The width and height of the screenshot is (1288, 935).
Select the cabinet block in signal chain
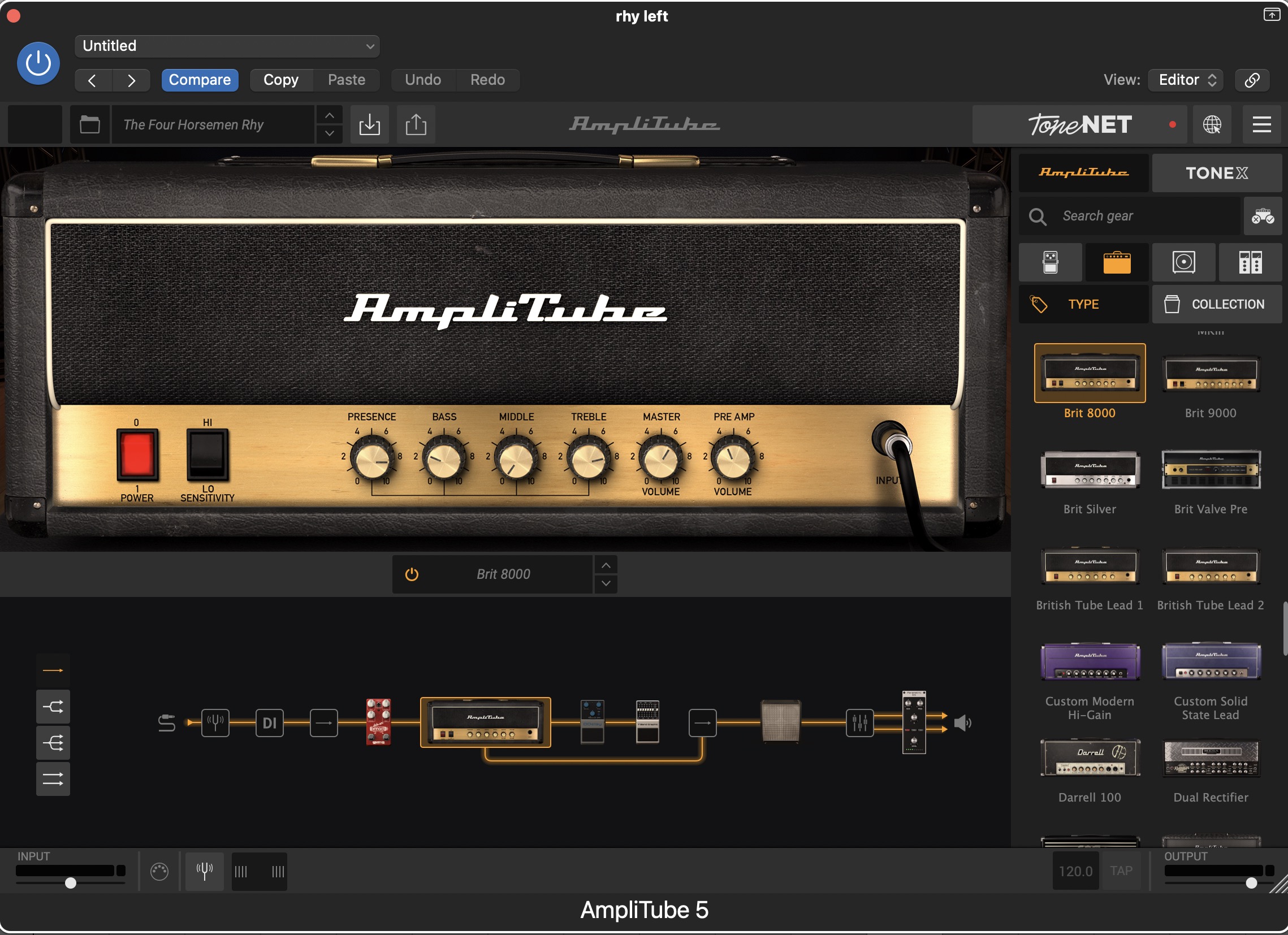click(780, 721)
